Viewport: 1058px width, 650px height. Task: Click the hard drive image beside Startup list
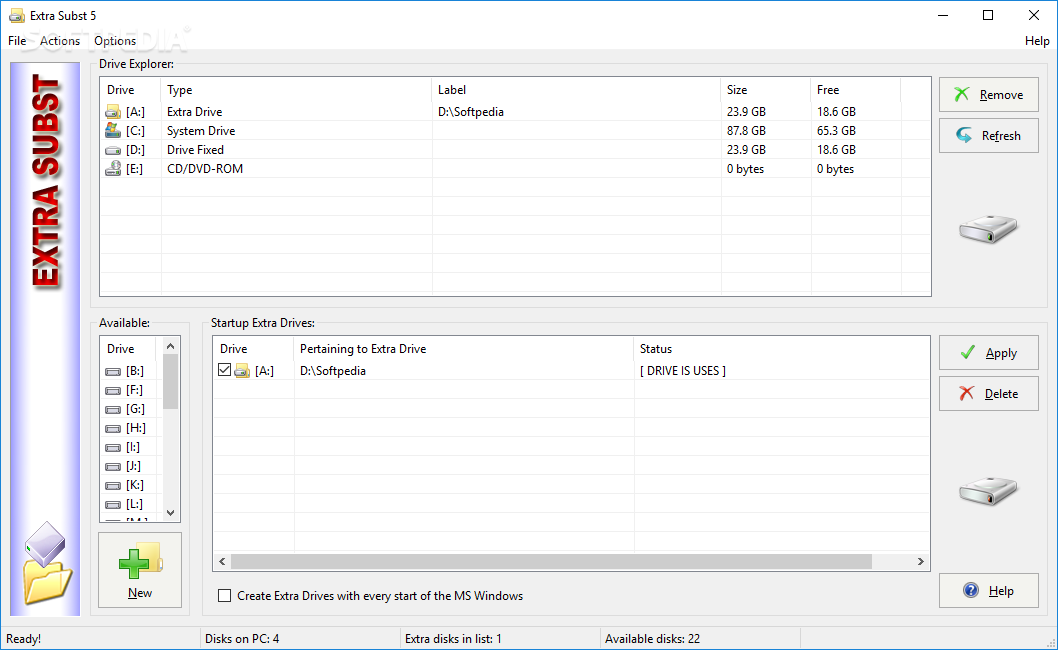pyautogui.click(x=988, y=491)
